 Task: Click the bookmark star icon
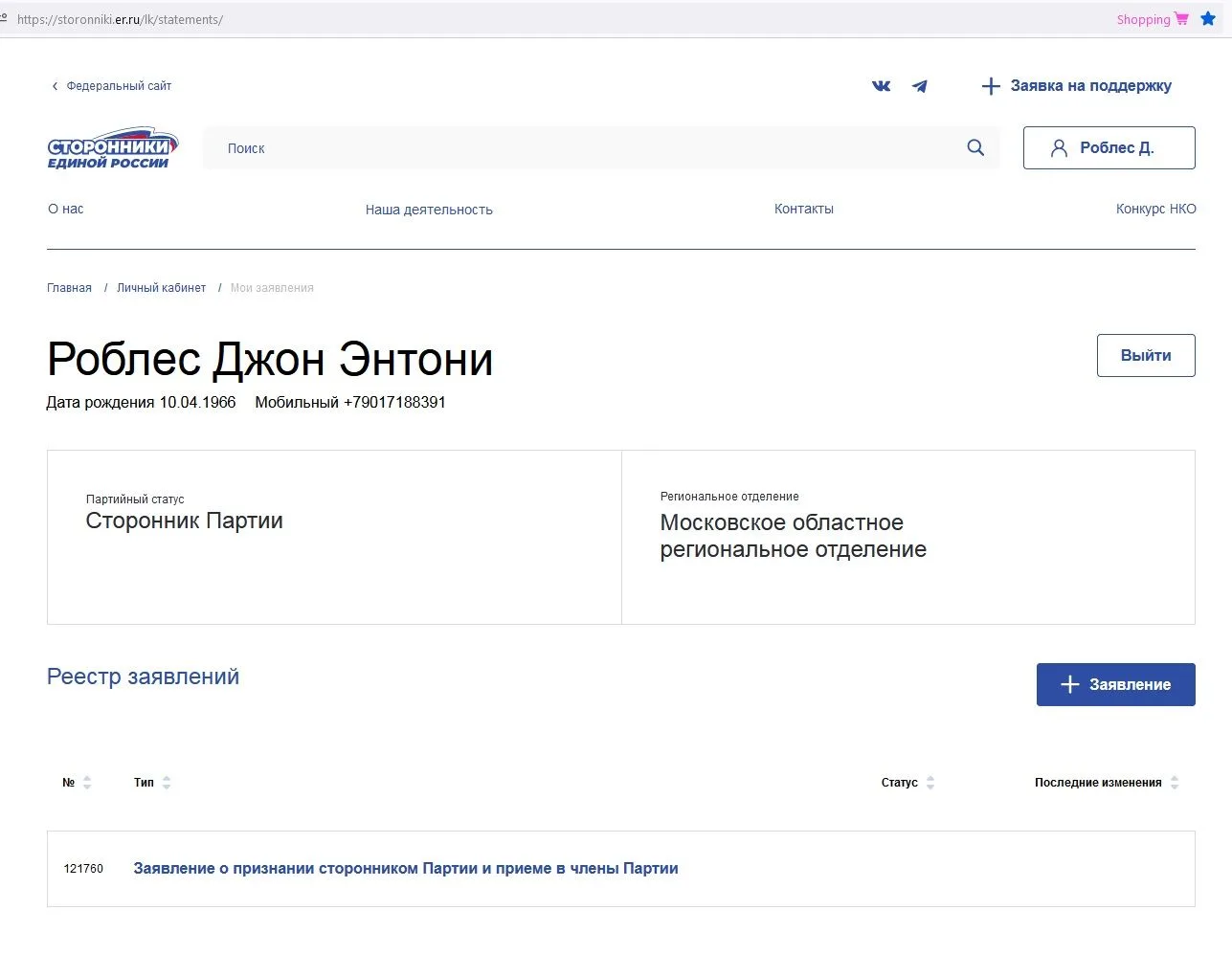coord(1208,19)
